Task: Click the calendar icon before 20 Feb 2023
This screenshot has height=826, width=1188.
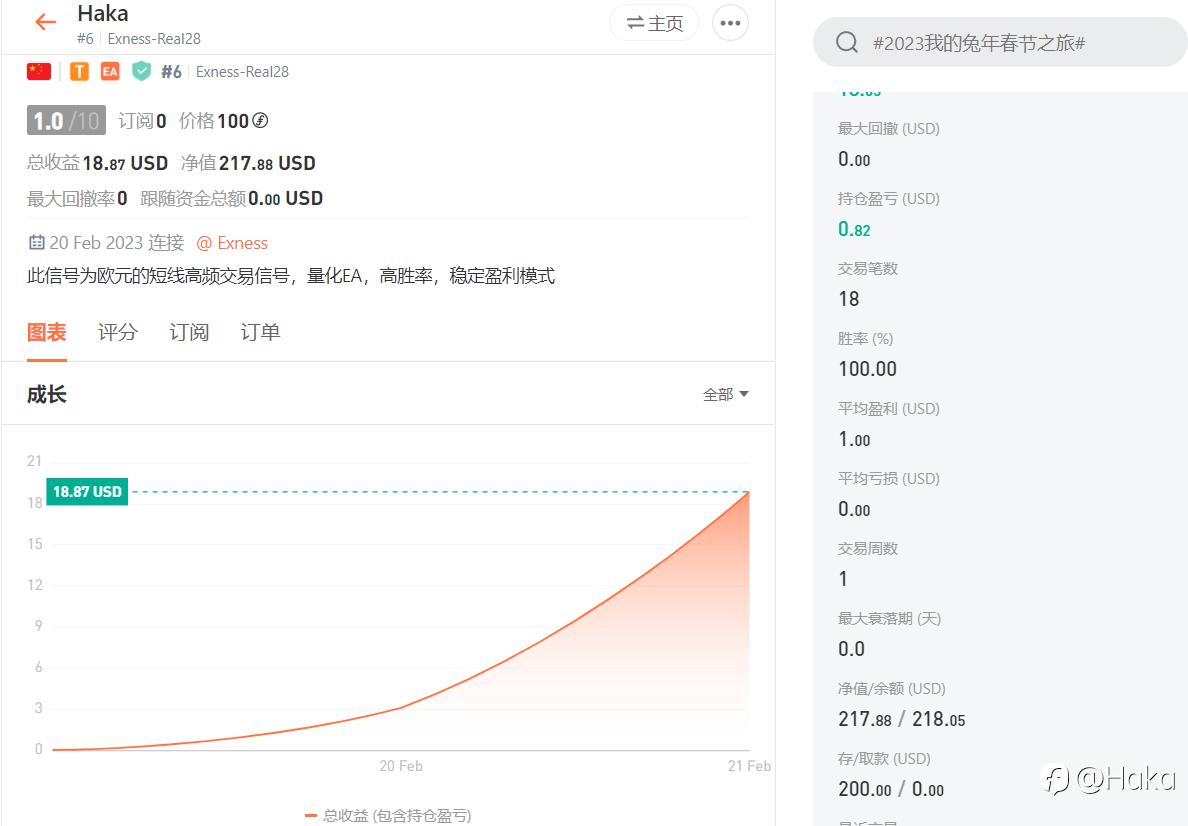Action: point(36,242)
